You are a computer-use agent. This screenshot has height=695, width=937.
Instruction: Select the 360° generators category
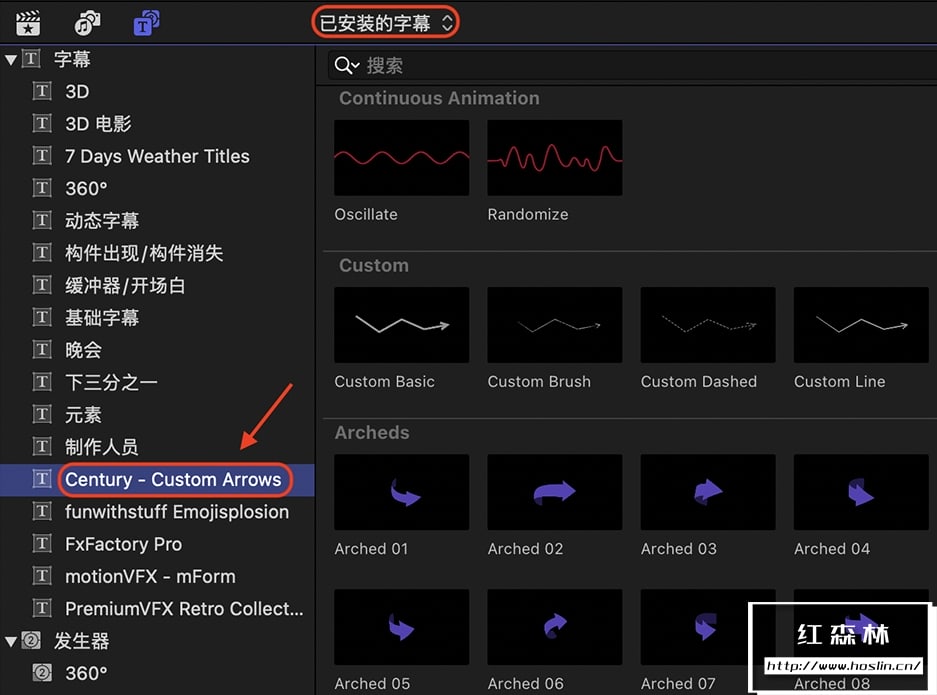coord(157,673)
